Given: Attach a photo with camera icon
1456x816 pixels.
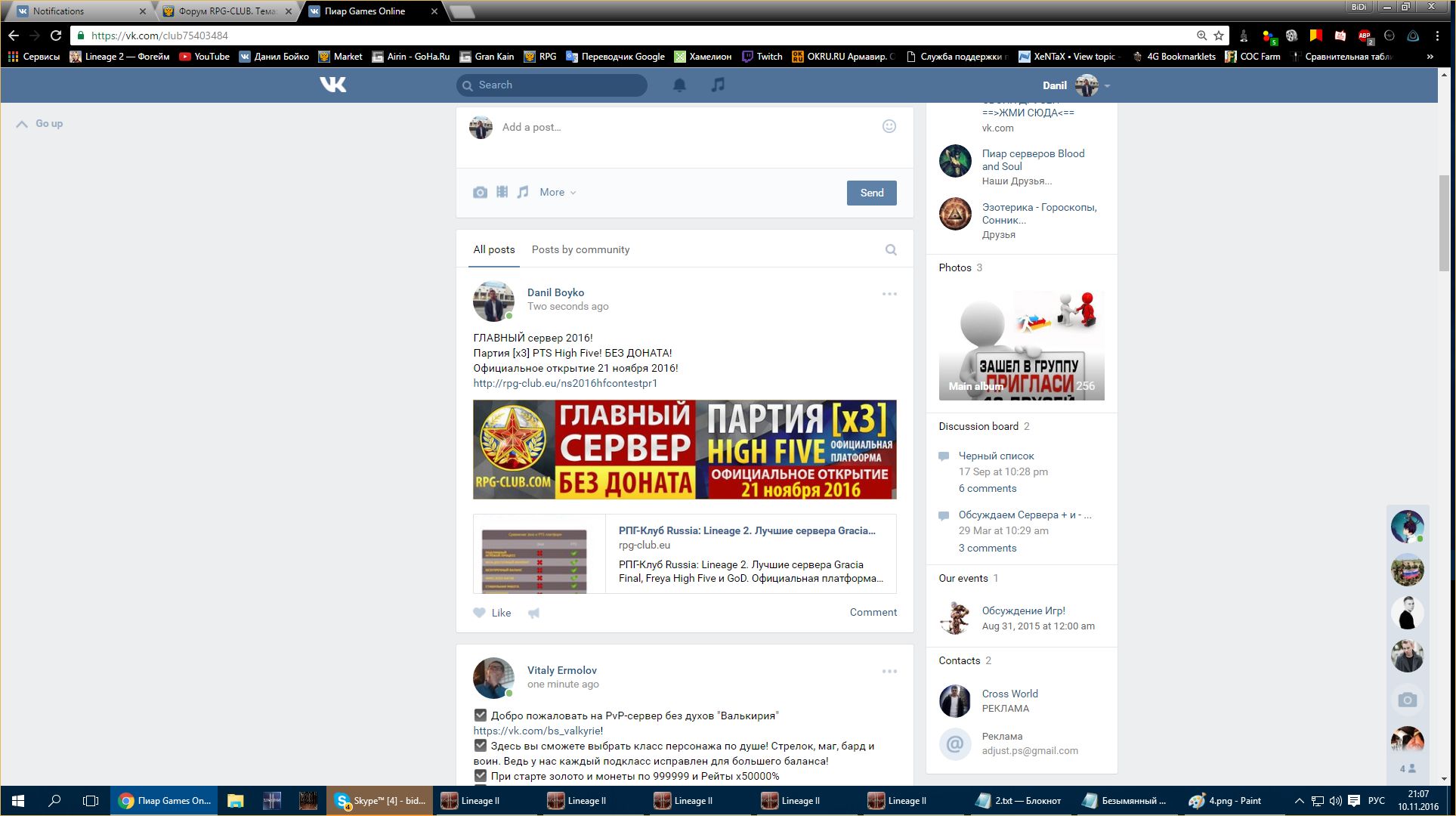Looking at the screenshot, I should point(480,193).
